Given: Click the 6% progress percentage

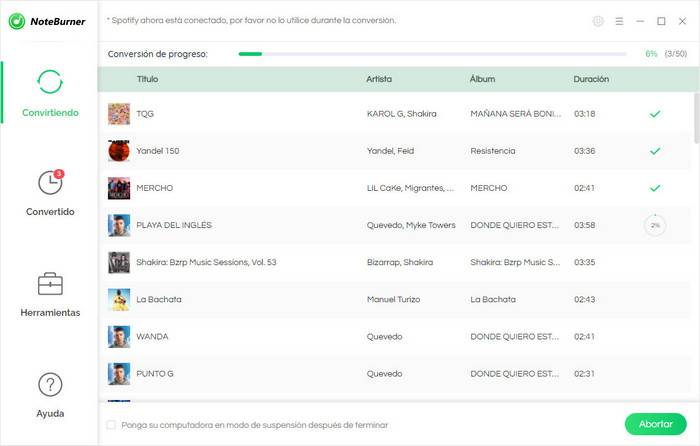Looking at the screenshot, I should pyautogui.click(x=651, y=54).
